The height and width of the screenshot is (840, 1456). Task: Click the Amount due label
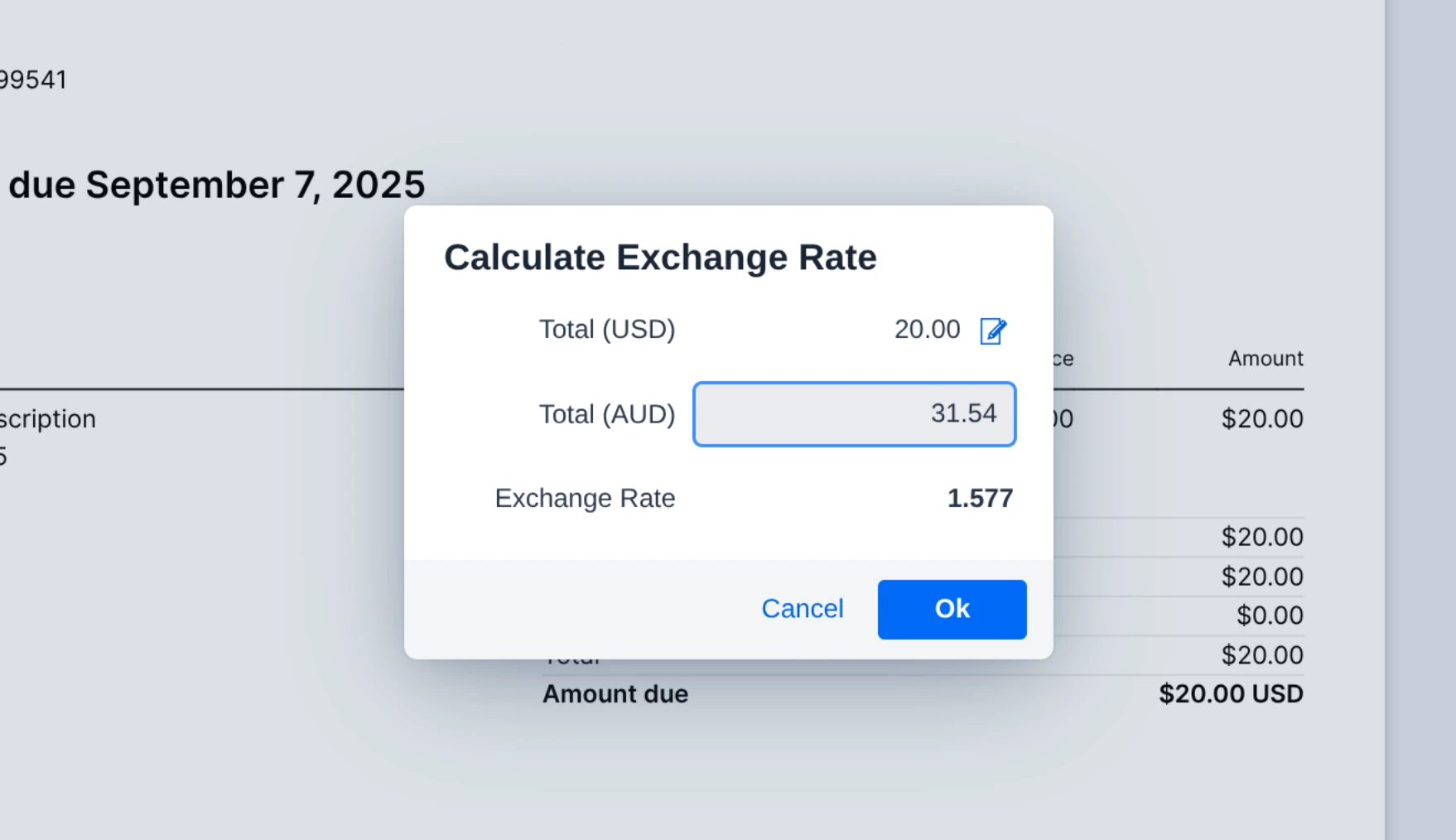point(615,694)
